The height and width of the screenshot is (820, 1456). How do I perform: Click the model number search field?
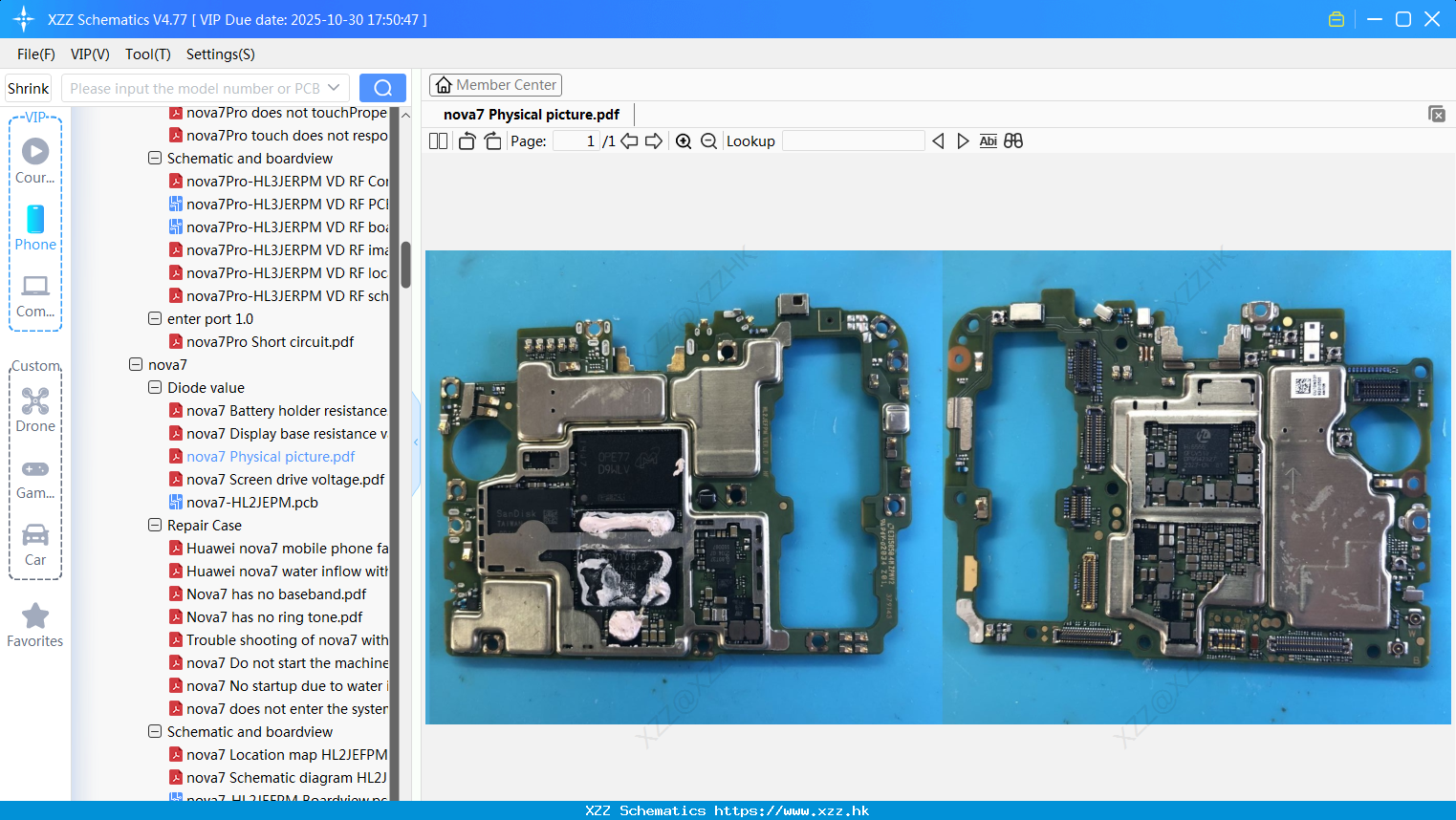click(194, 88)
